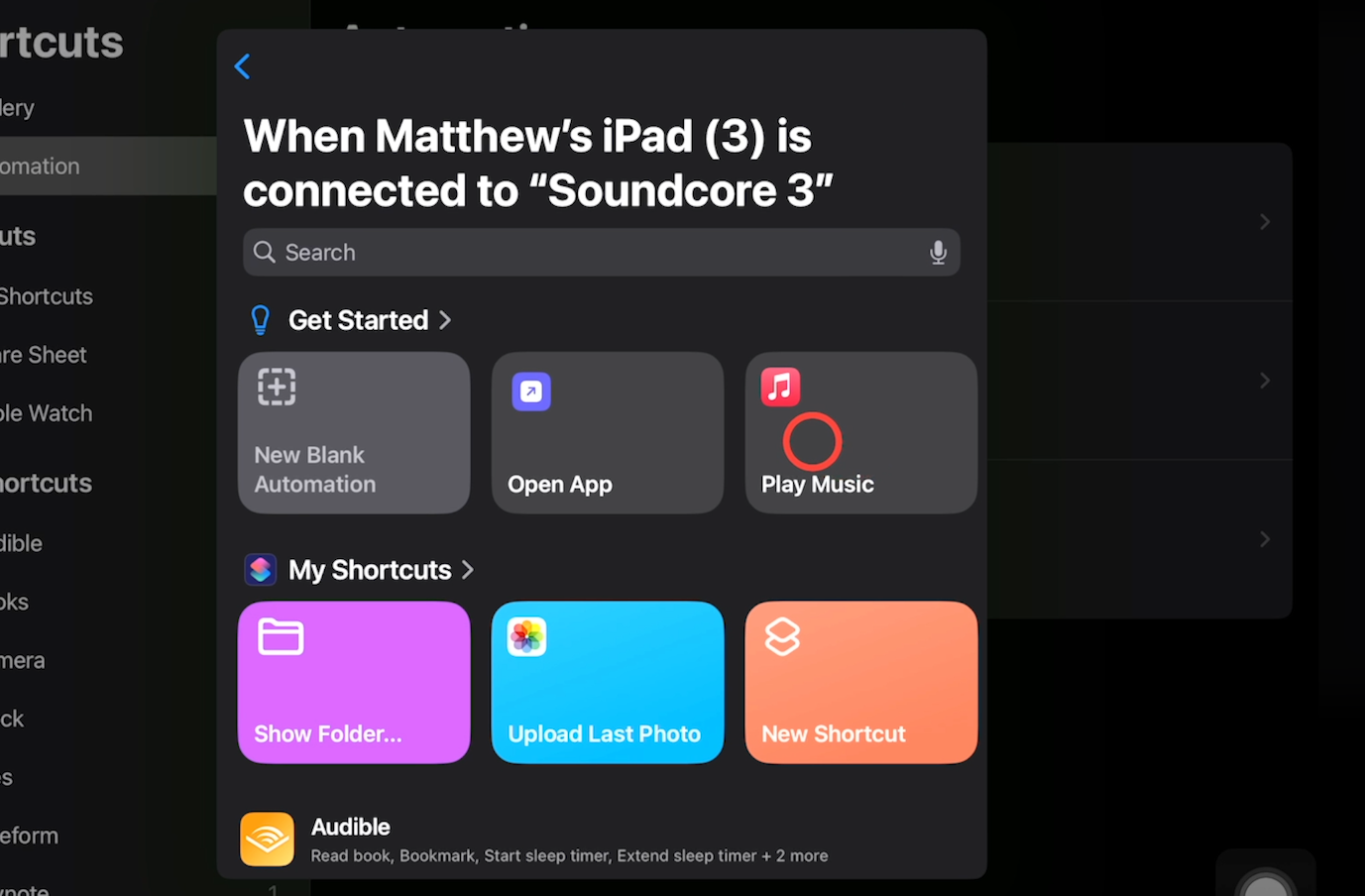Open Share Sheet in the sidebar
The width and height of the screenshot is (1365, 896).
[44, 355]
